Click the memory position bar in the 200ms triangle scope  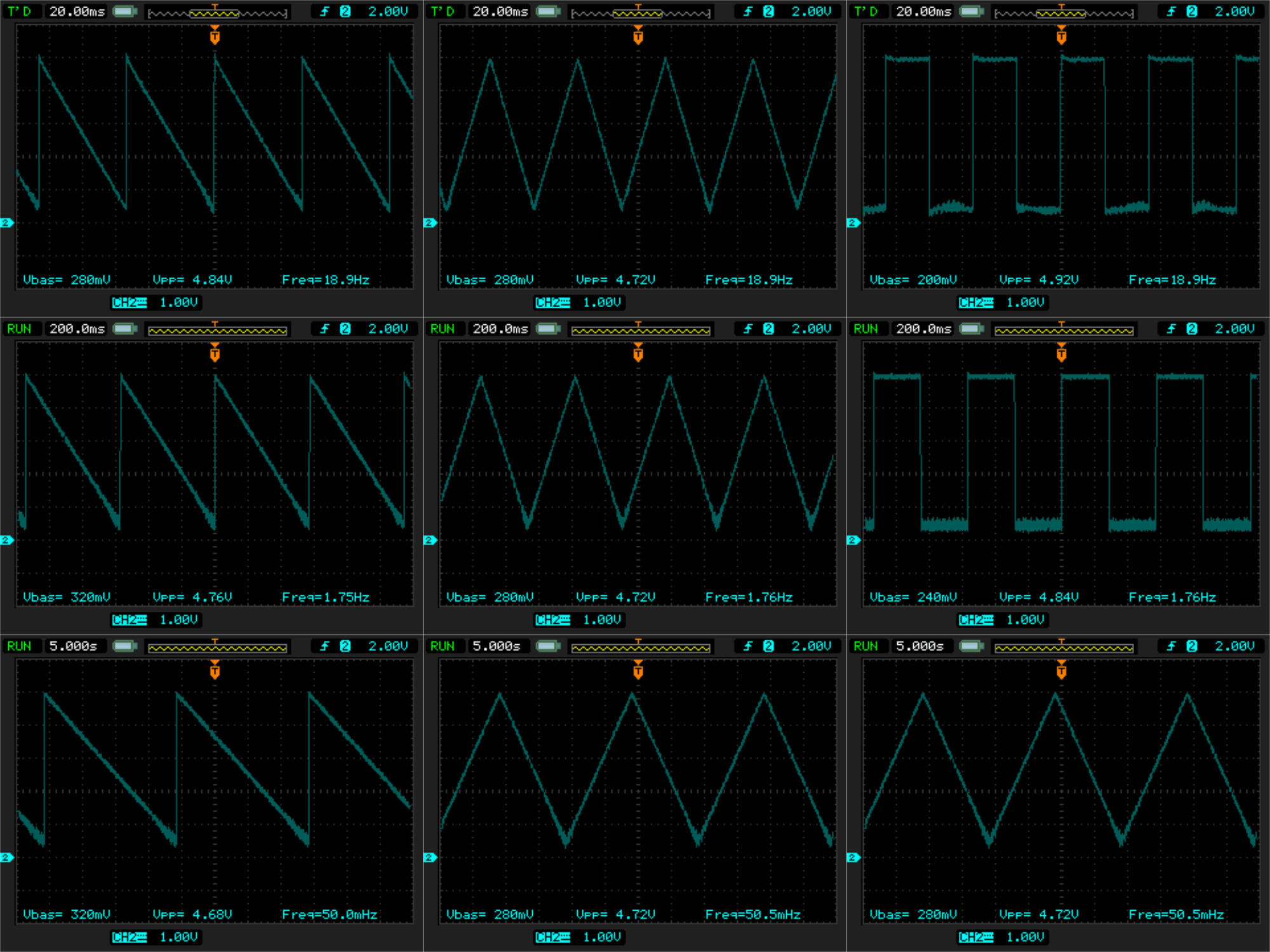click(x=641, y=329)
